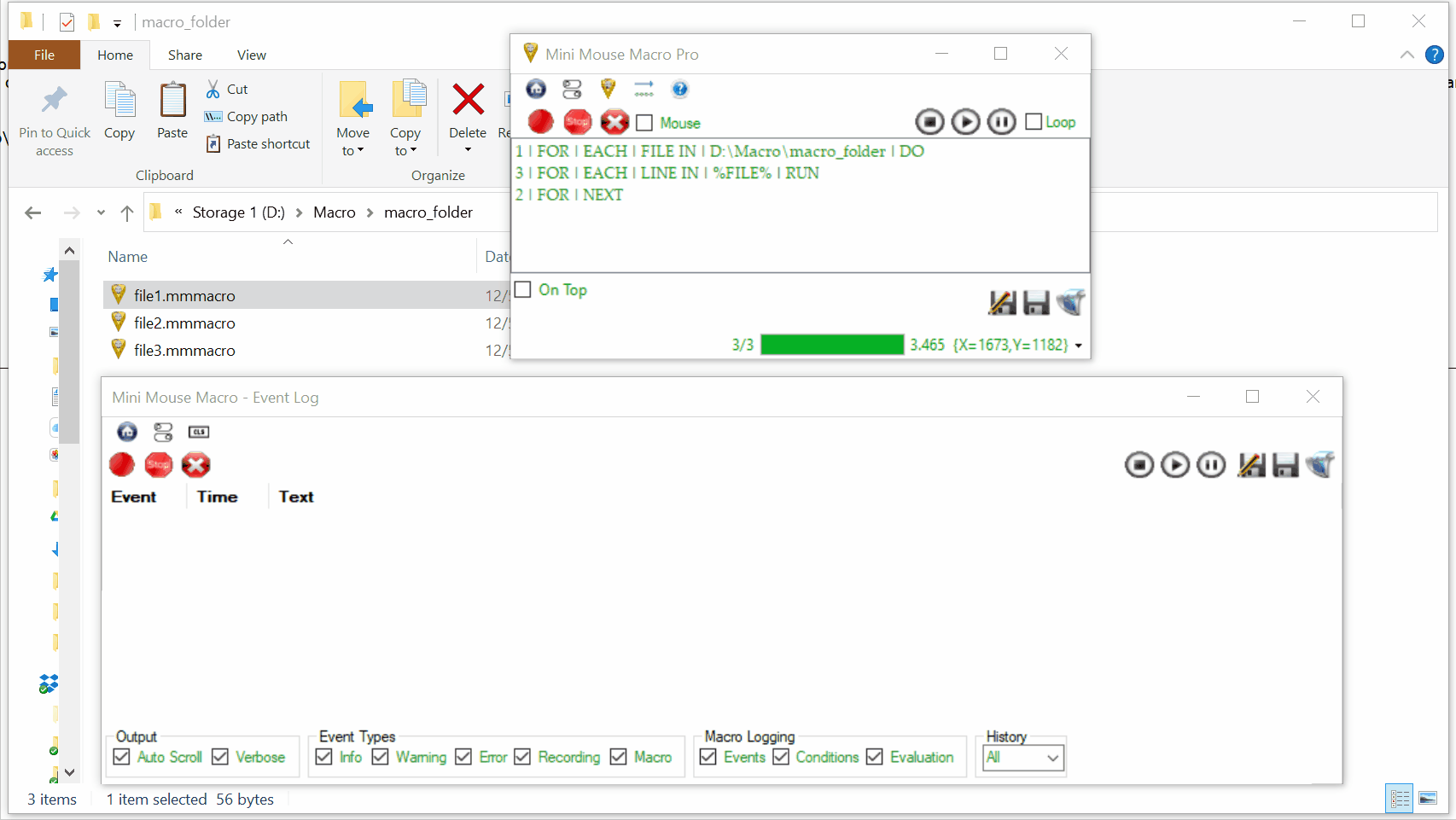Open the History dropdown set to All

pyautogui.click(x=1023, y=757)
